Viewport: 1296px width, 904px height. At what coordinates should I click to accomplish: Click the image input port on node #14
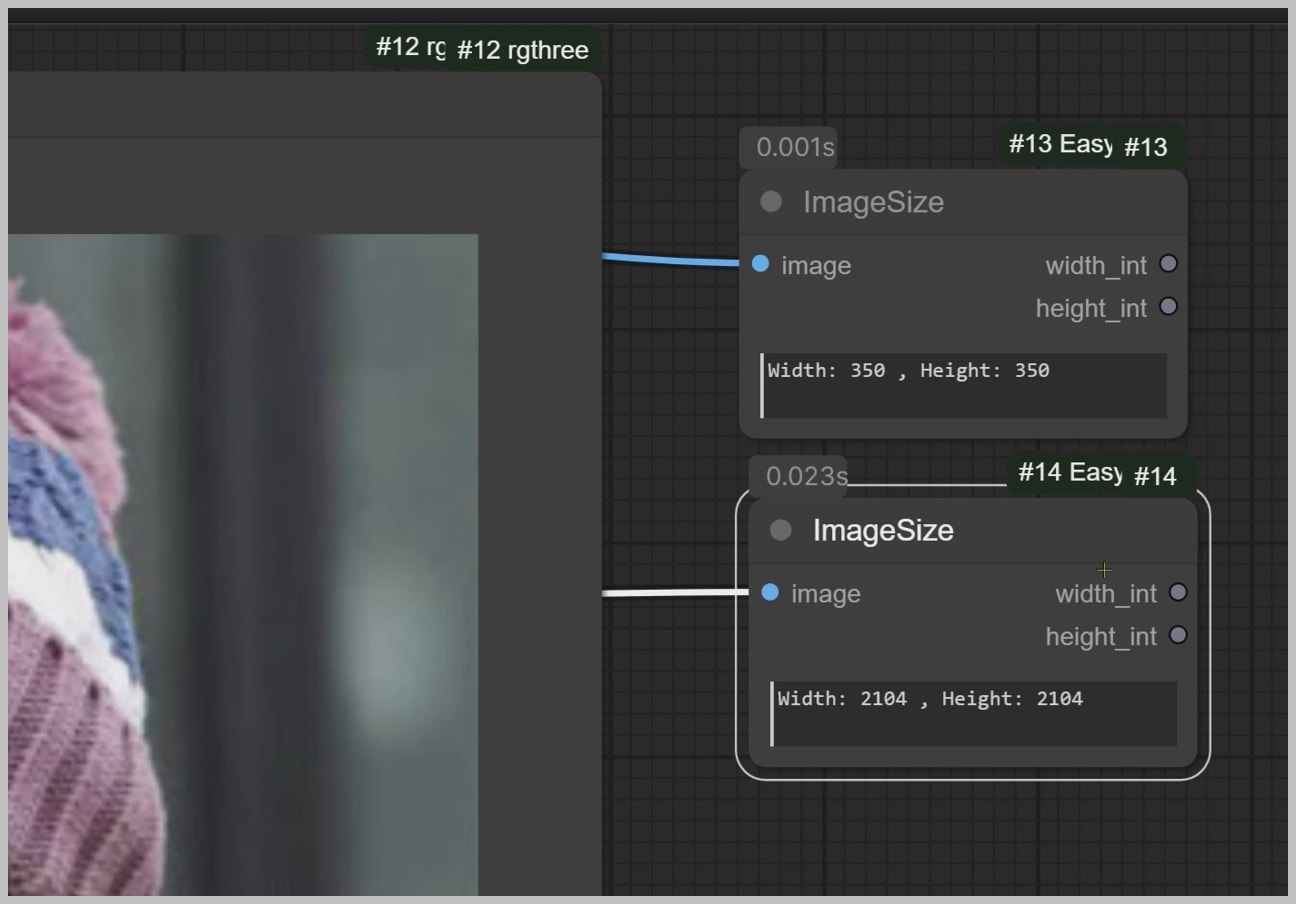coord(770,592)
